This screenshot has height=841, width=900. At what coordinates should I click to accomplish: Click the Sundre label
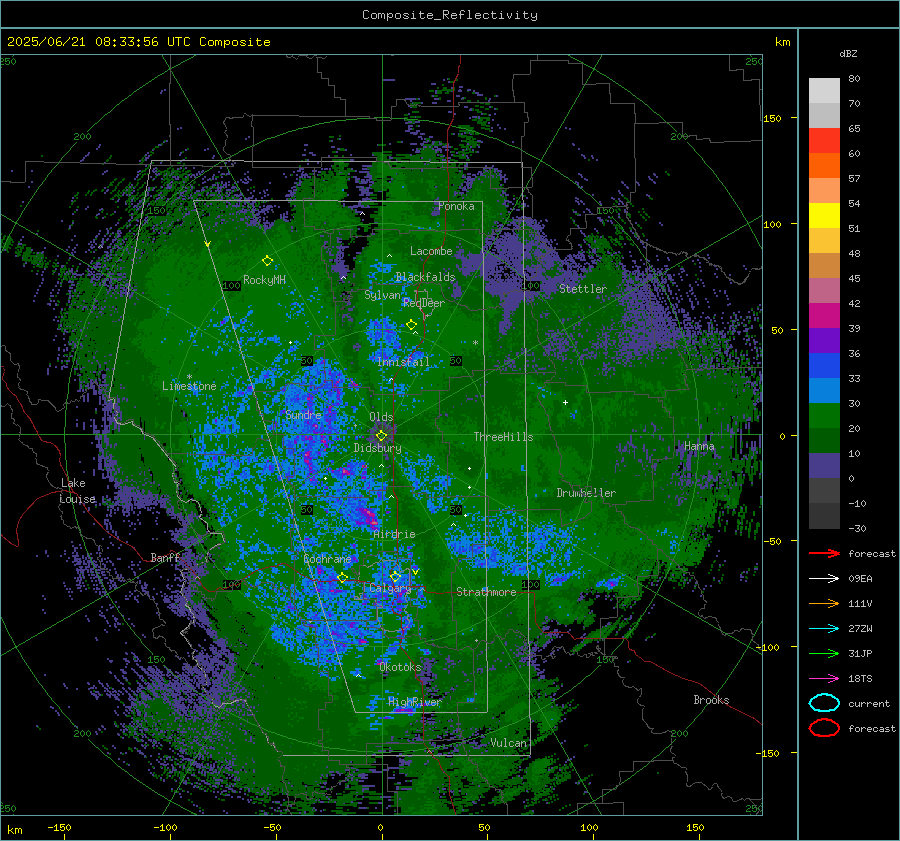click(x=303, y=414)
